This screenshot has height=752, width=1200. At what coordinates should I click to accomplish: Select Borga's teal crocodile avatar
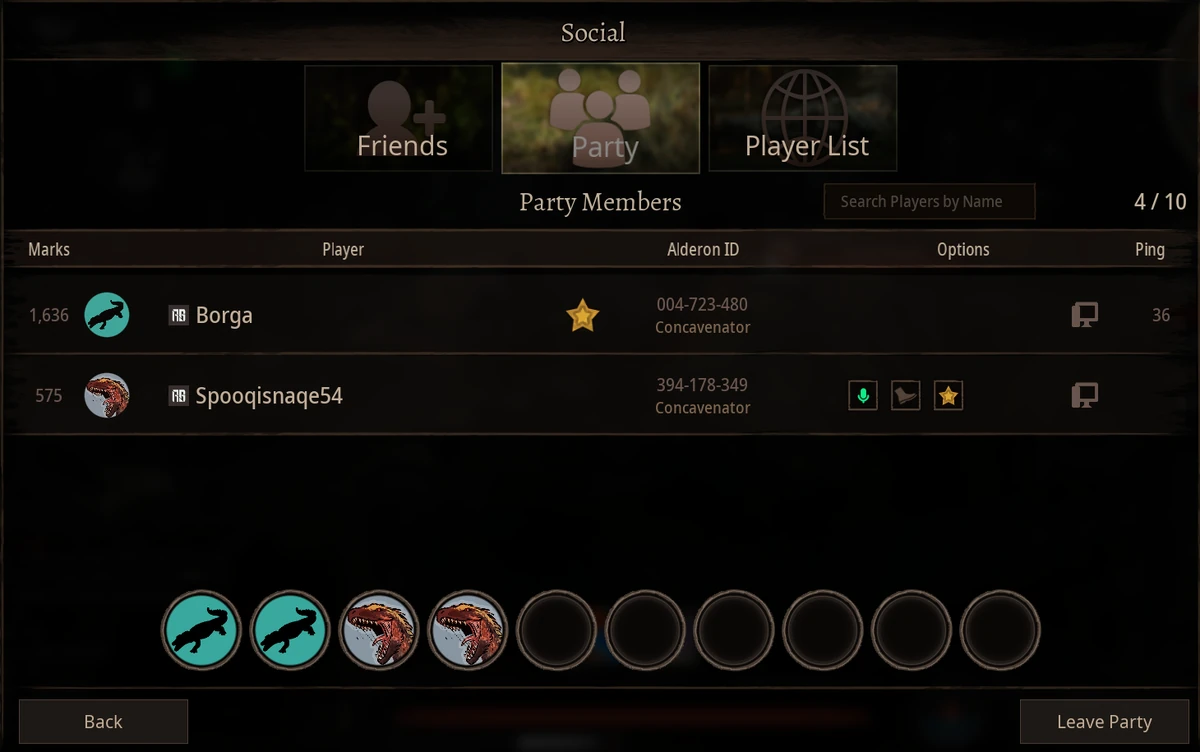[x=107, y=315]
